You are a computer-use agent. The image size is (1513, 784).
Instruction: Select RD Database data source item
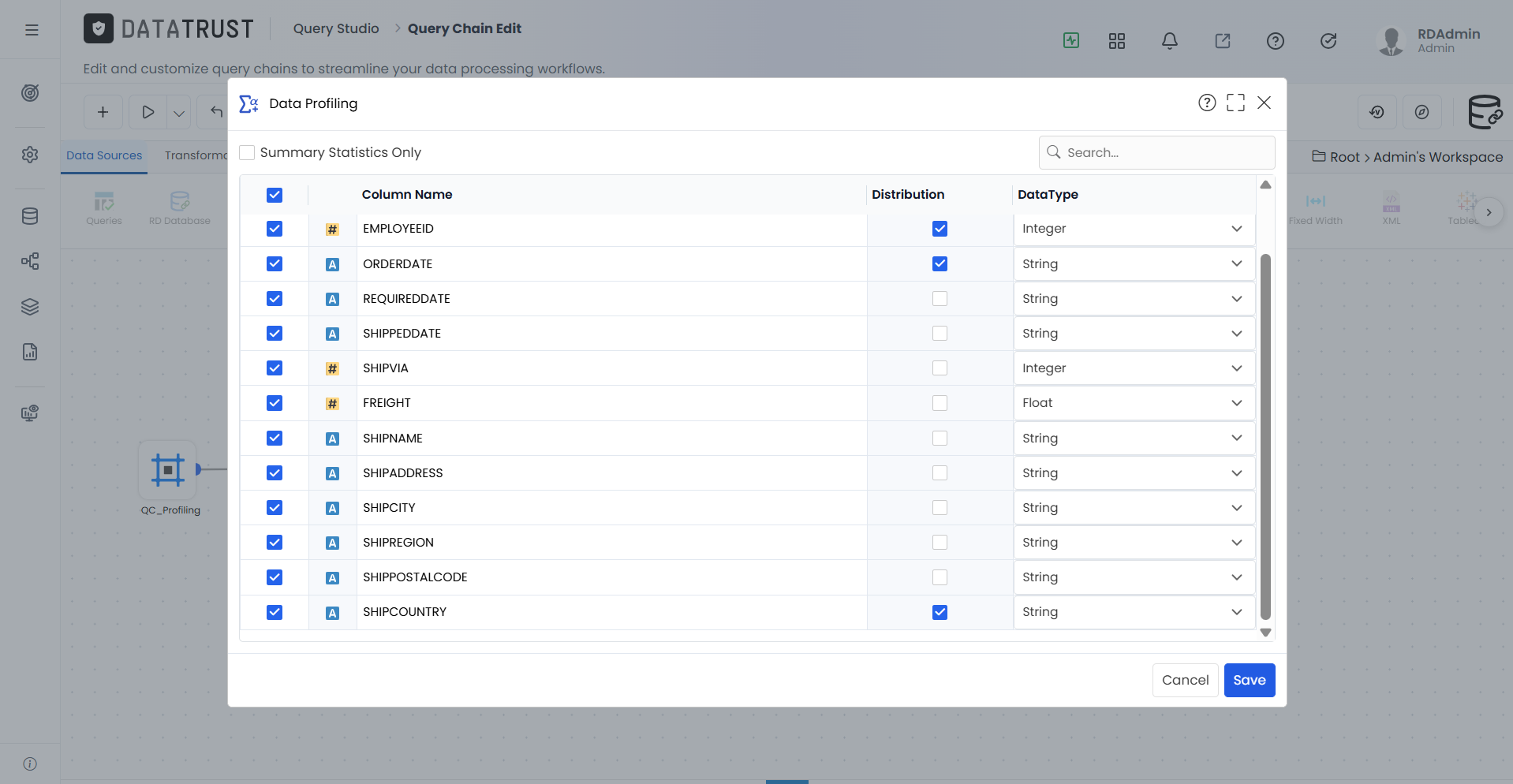[180, 209]
